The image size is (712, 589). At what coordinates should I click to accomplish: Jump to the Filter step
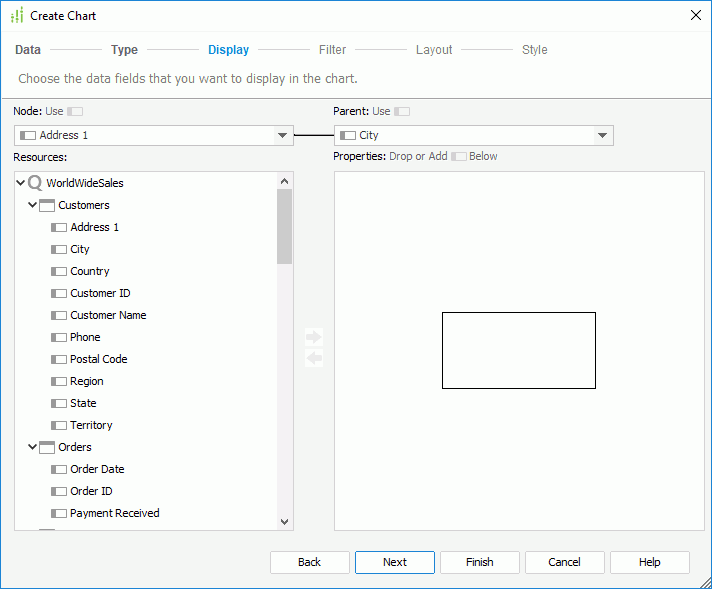332,49
